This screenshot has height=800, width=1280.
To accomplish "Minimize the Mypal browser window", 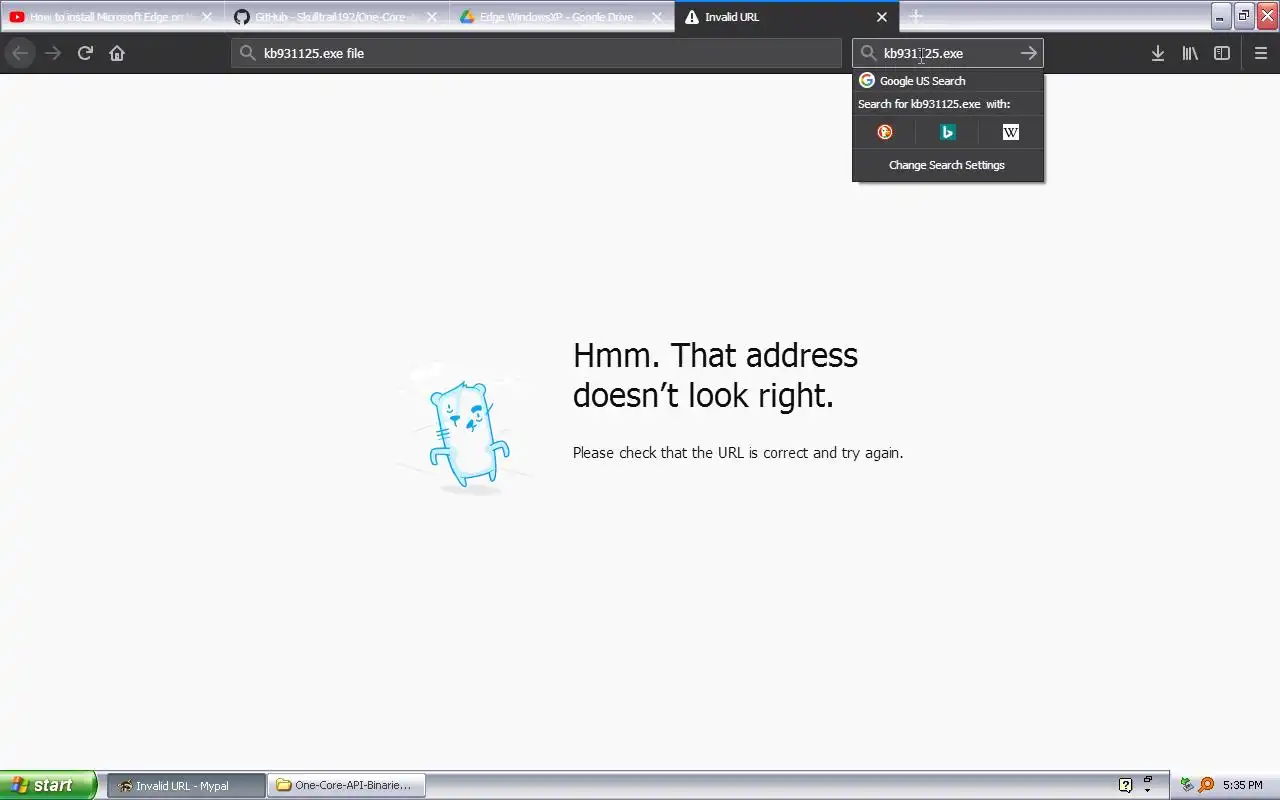I will coord(1221,16).
